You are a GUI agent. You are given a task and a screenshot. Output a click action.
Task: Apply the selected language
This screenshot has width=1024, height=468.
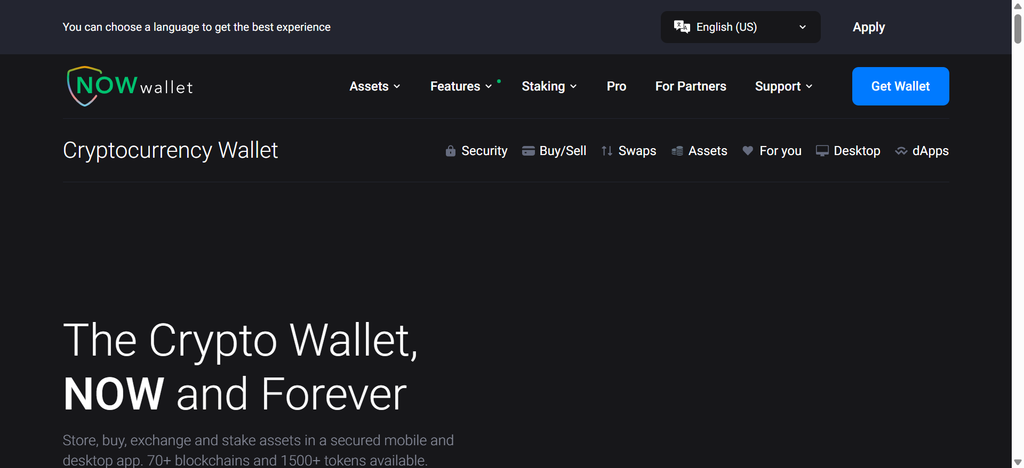(x=869, y=27)
